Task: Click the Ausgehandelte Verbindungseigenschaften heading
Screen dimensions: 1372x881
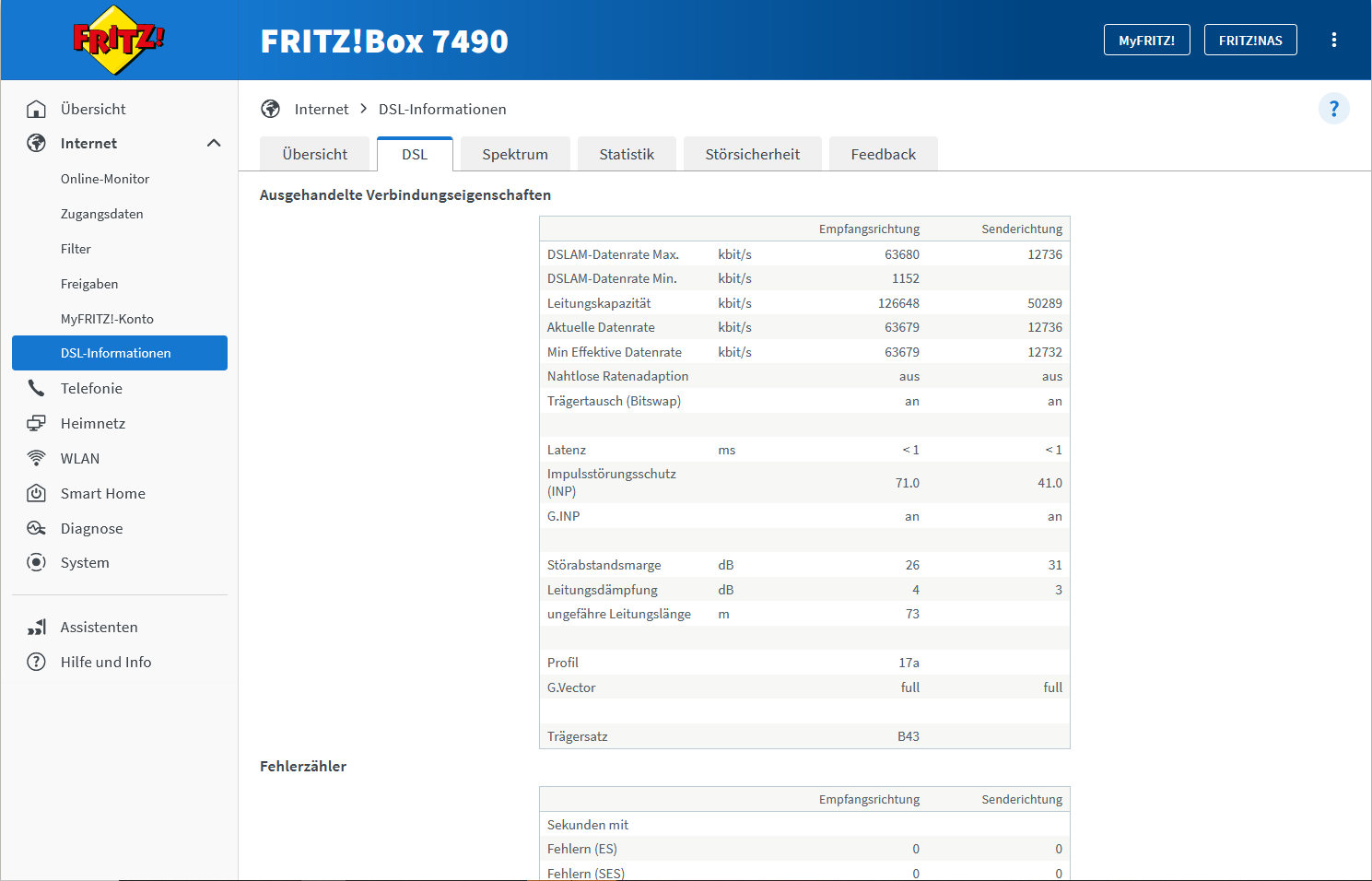Action: 405,194
